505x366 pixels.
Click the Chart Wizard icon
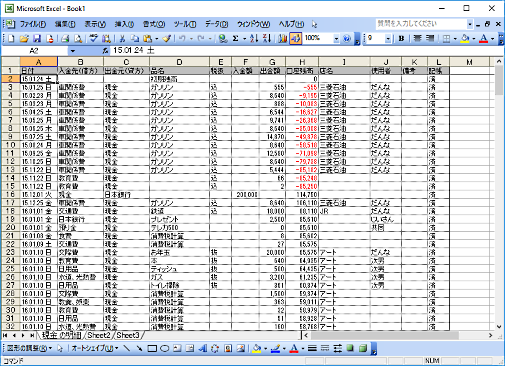click(282, 39)
